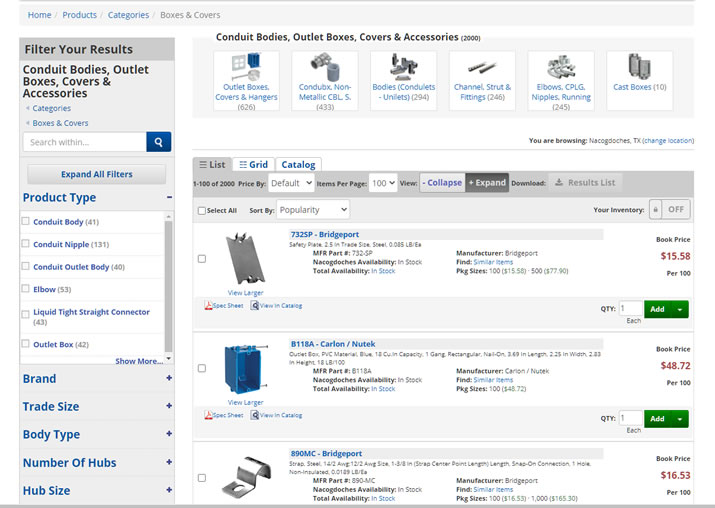Click download Results List button

tap(585, 183)
